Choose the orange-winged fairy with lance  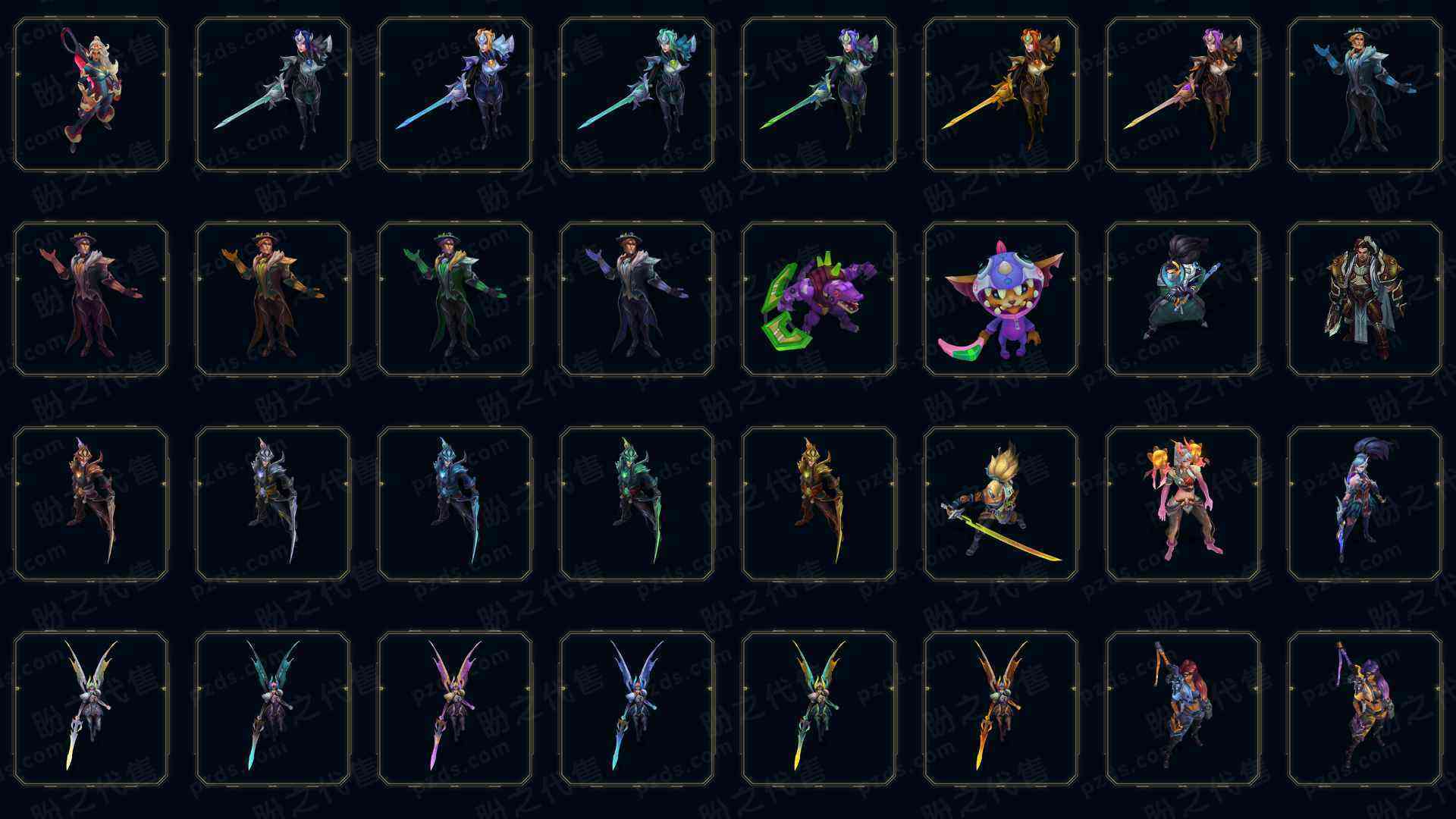1001,708
